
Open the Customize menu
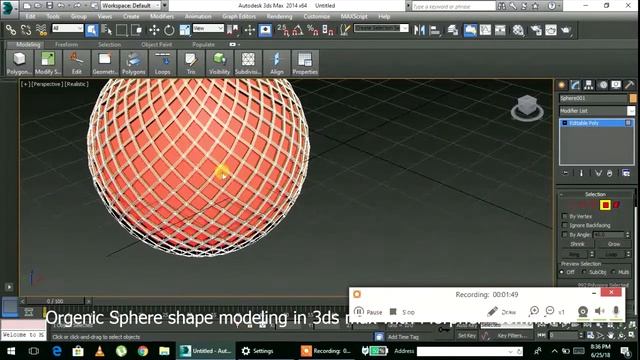coord(317,16)
